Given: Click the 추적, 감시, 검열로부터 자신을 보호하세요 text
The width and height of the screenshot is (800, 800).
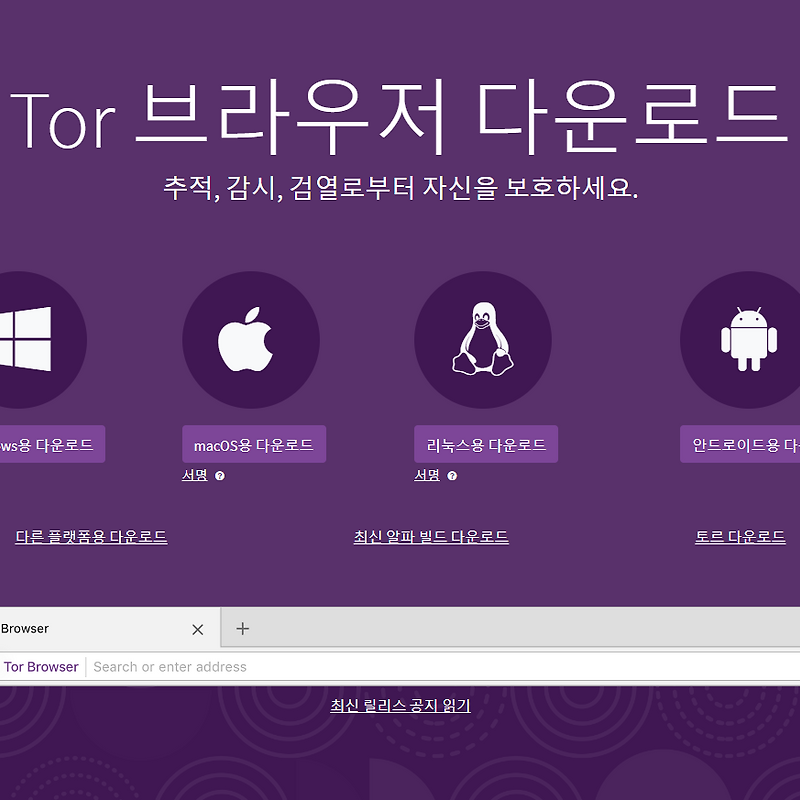Looking at the screenshot, I should click(x=401, y=188).
